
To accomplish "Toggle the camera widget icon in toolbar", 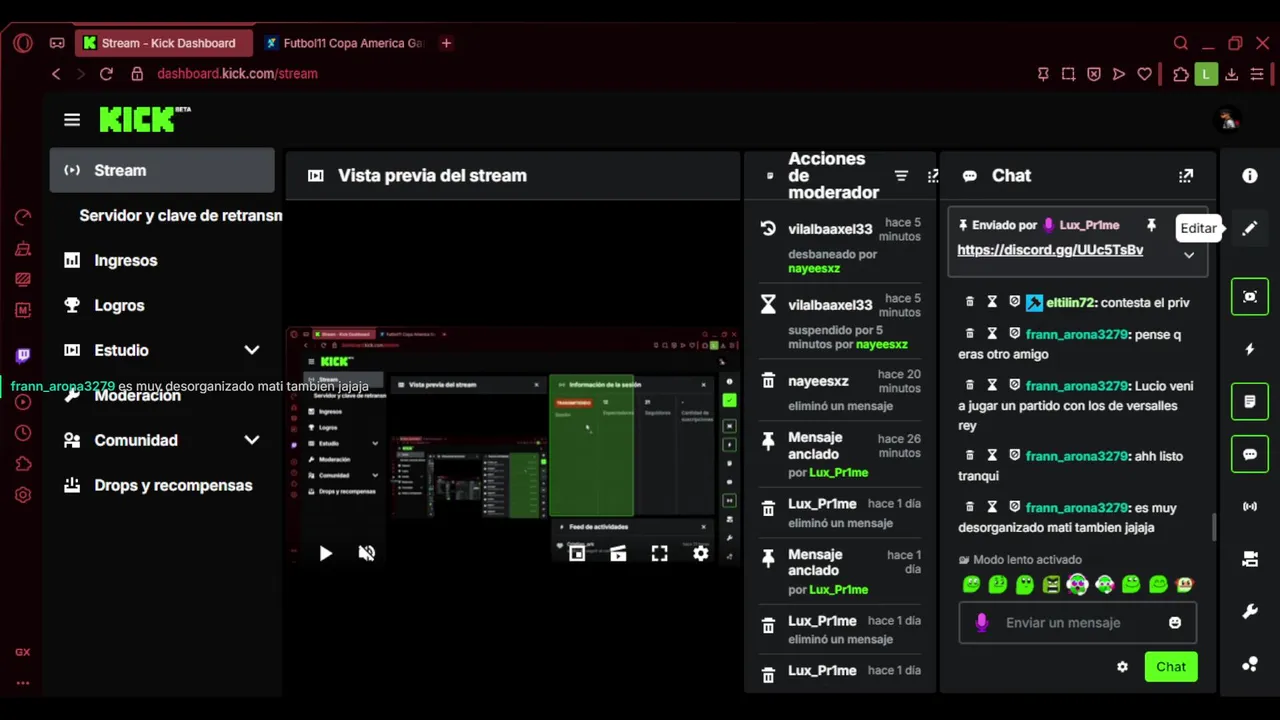I will tap(1250, 559).
